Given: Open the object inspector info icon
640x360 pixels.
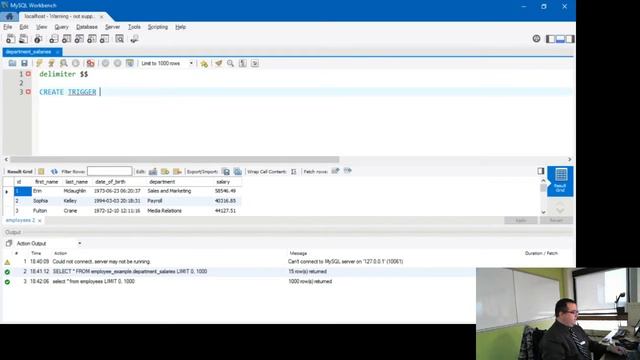Looking at the screenshot, I should point(38,39).
